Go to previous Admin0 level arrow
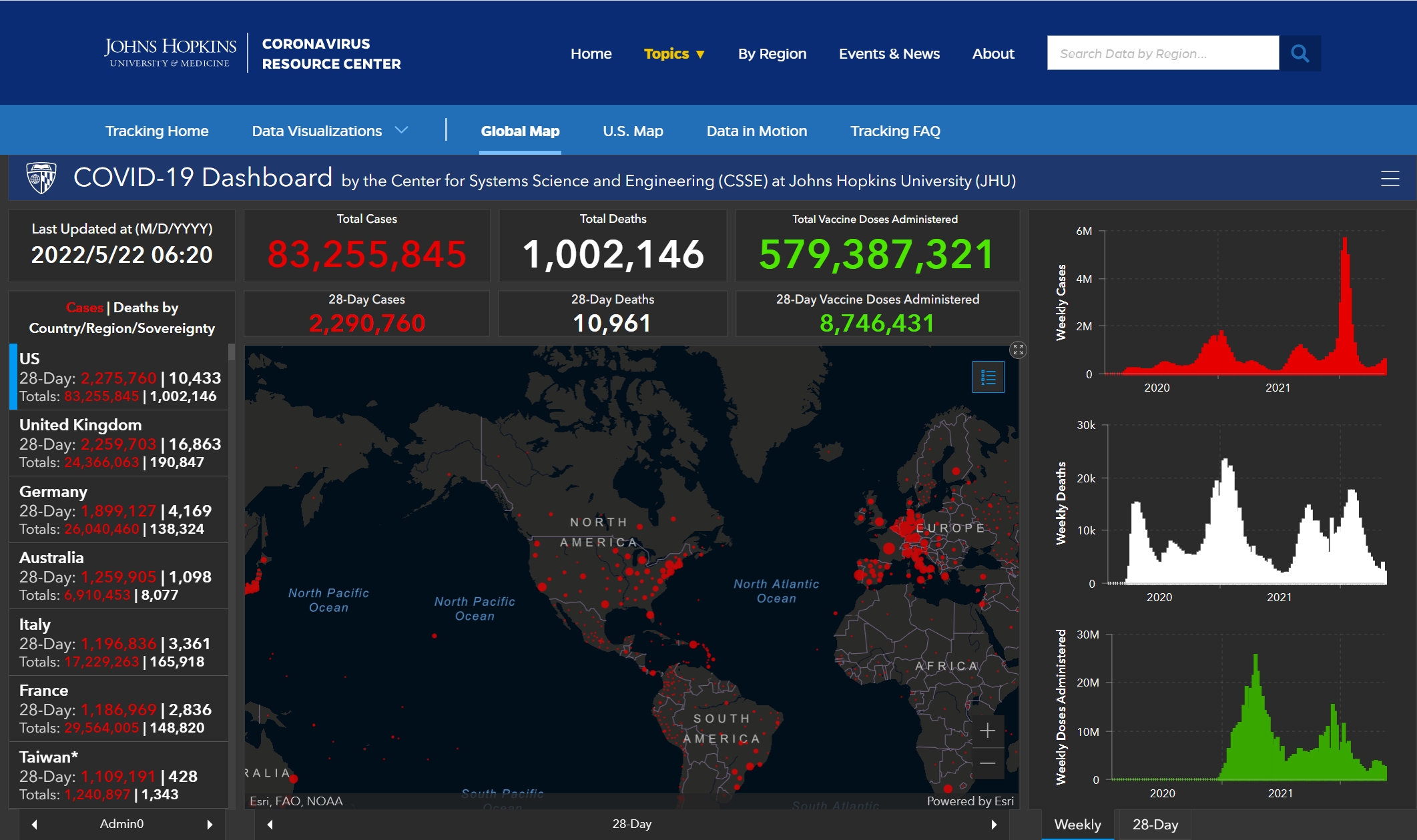Image resolution: width=1417 pixels, height=840 pixels. point(35,825)
